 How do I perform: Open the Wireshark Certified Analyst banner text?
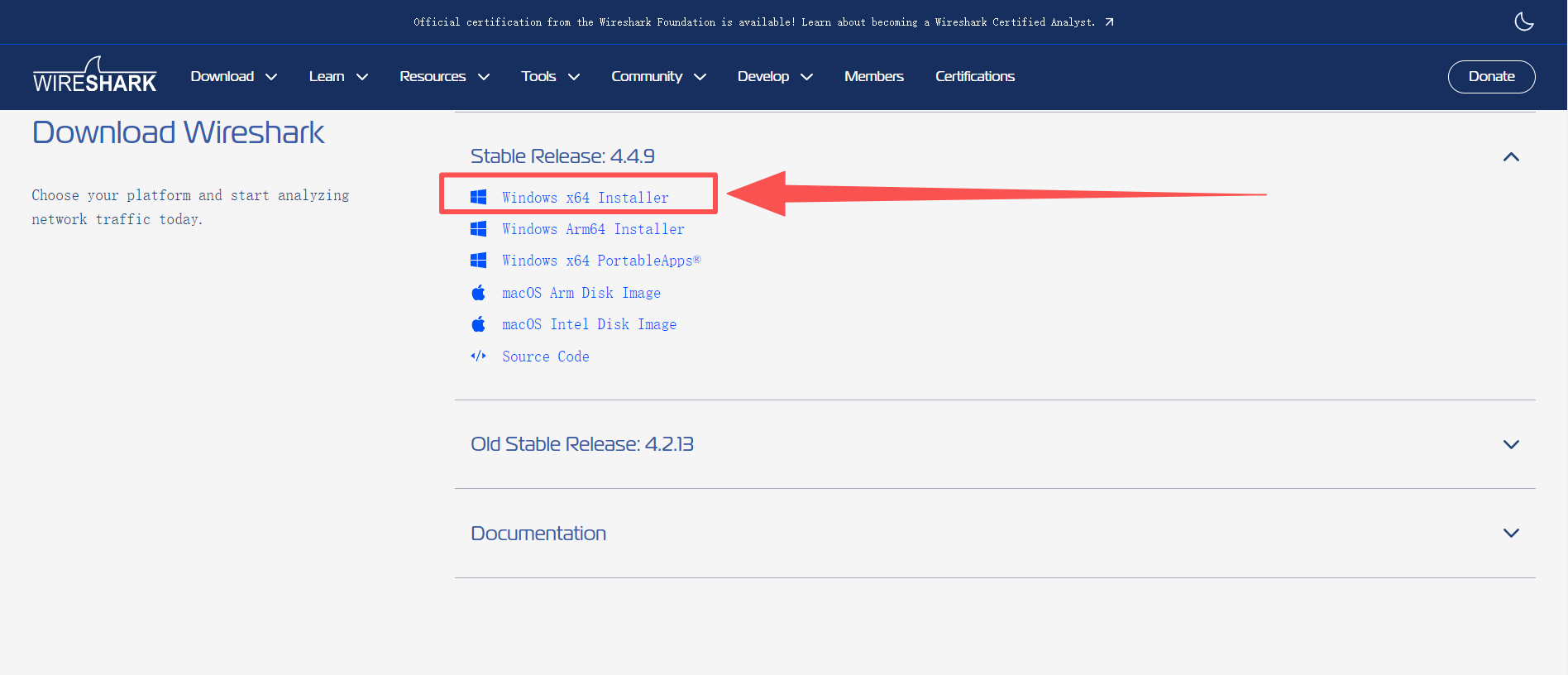coord(754,22)
